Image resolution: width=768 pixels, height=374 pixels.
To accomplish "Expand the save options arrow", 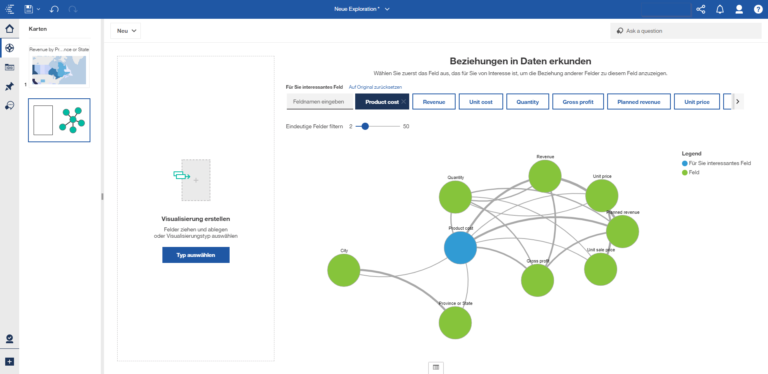I will (39, 9).
